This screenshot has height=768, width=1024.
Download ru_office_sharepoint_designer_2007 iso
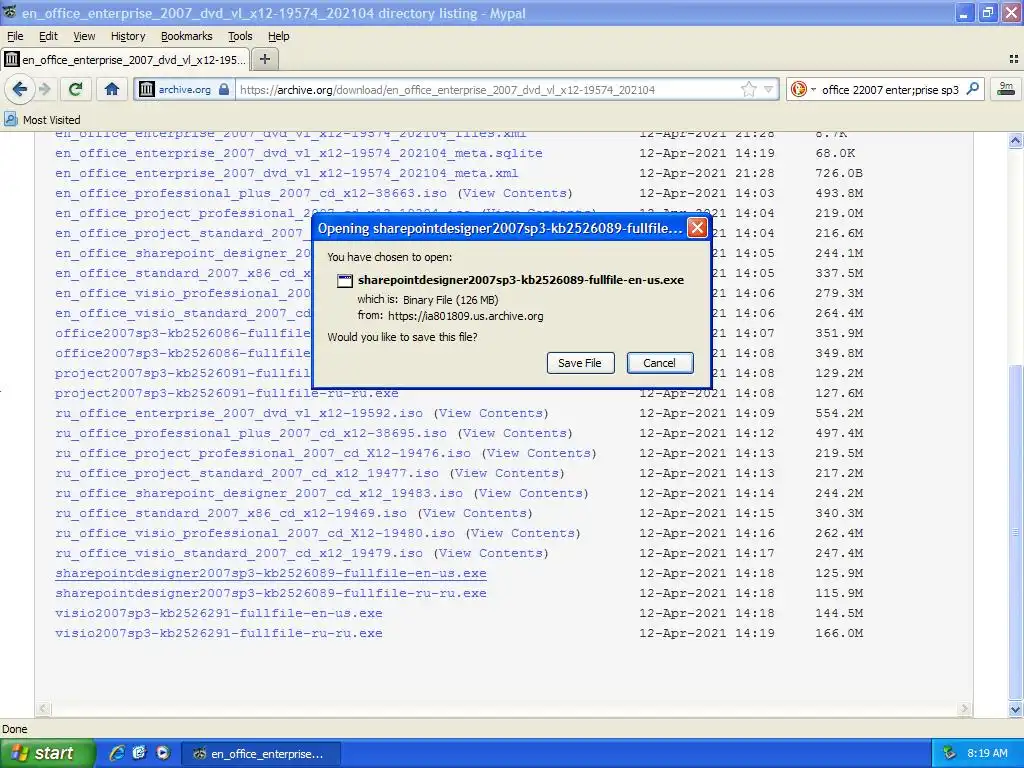[259, 493]
